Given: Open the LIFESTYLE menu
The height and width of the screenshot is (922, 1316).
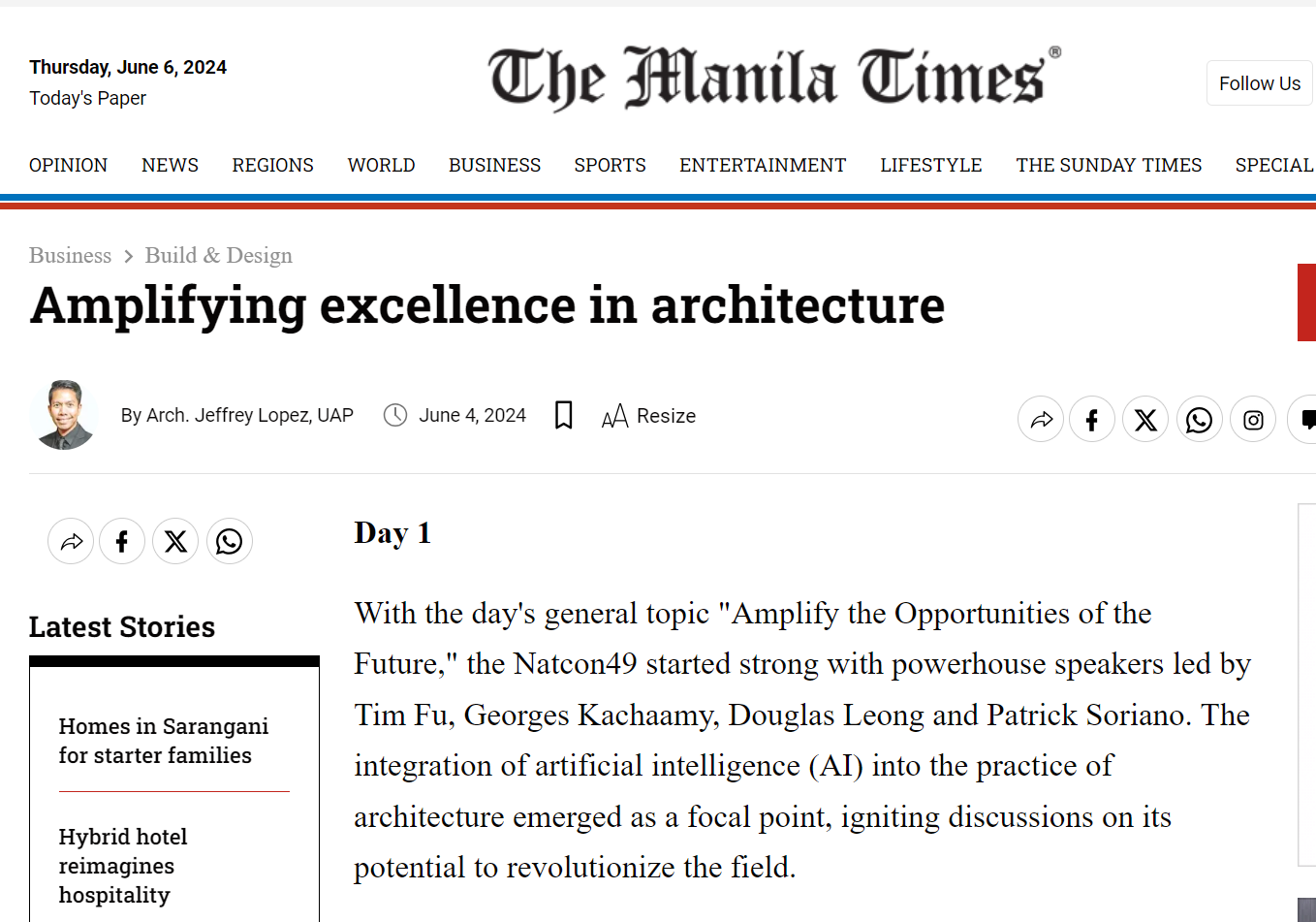Looking at the screenshot, I should click(x=930, y=165).
